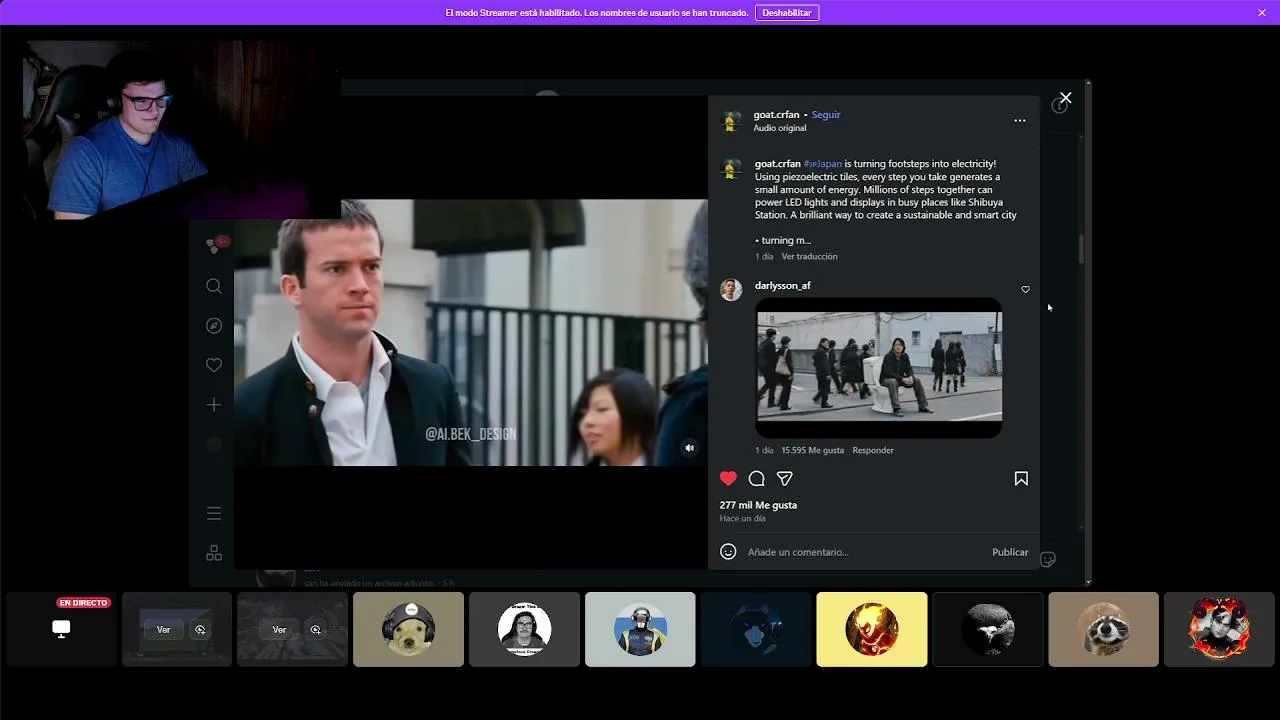Image resolution: width=1280 pixels, height=720 pixels.
Task: Open the hamburger More menu in sidebar
Action: point(214,513)
